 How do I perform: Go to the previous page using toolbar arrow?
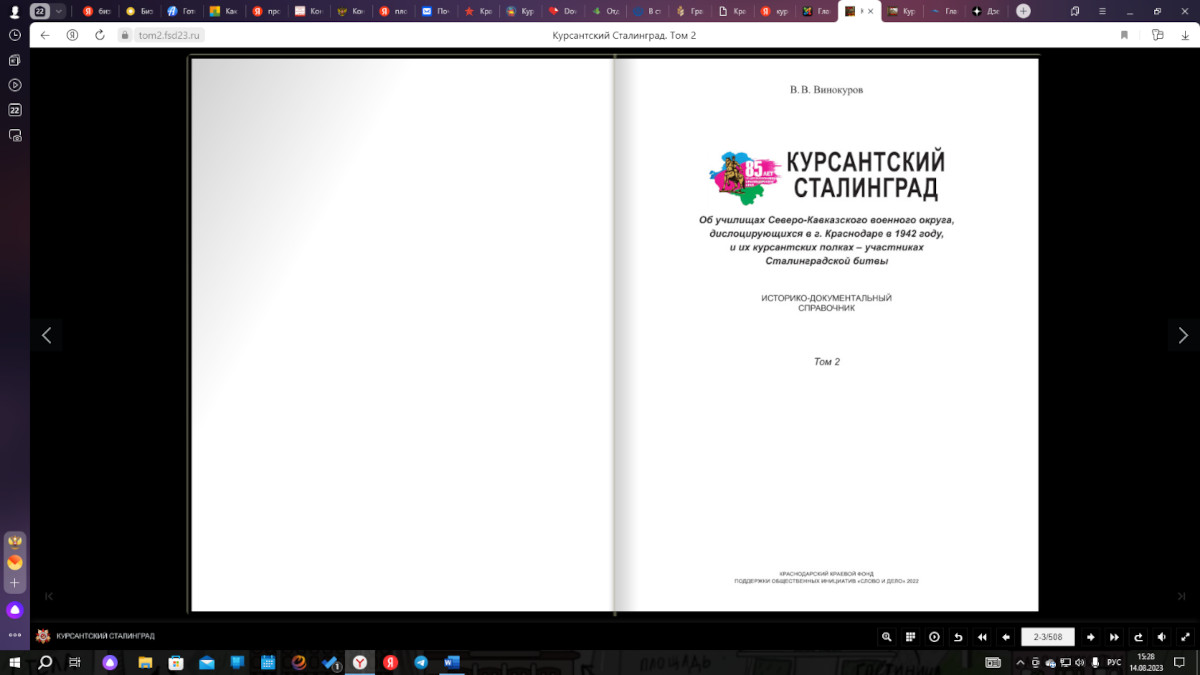1006,637
